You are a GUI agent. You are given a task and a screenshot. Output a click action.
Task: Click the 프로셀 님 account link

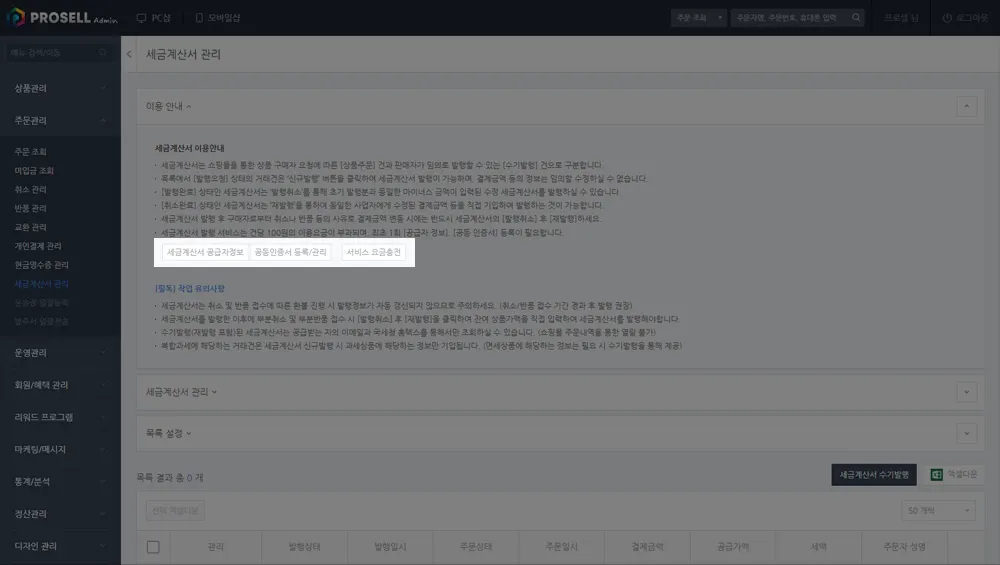tap(901, 18)
